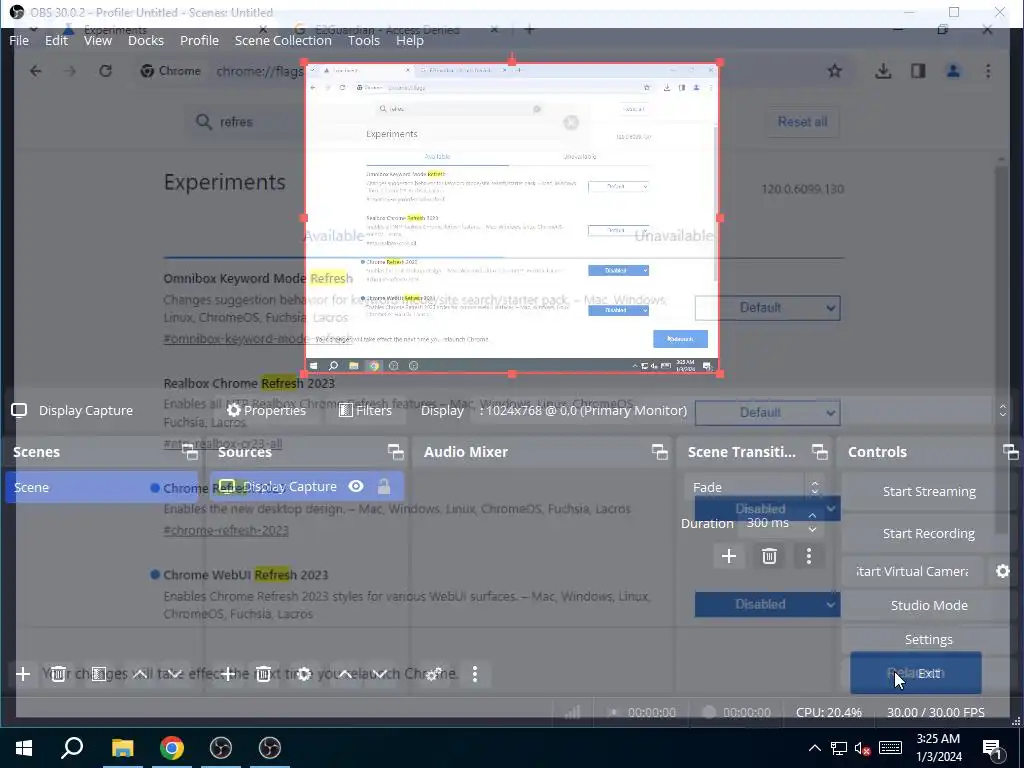Enable Studio Mode

click(929, 605)
